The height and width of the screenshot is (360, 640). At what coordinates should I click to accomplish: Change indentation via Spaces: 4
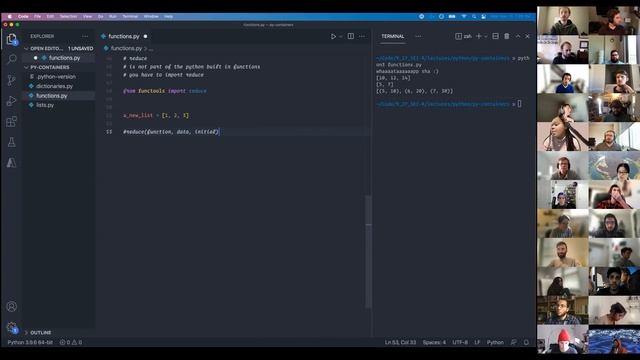[x=434, y=342]
